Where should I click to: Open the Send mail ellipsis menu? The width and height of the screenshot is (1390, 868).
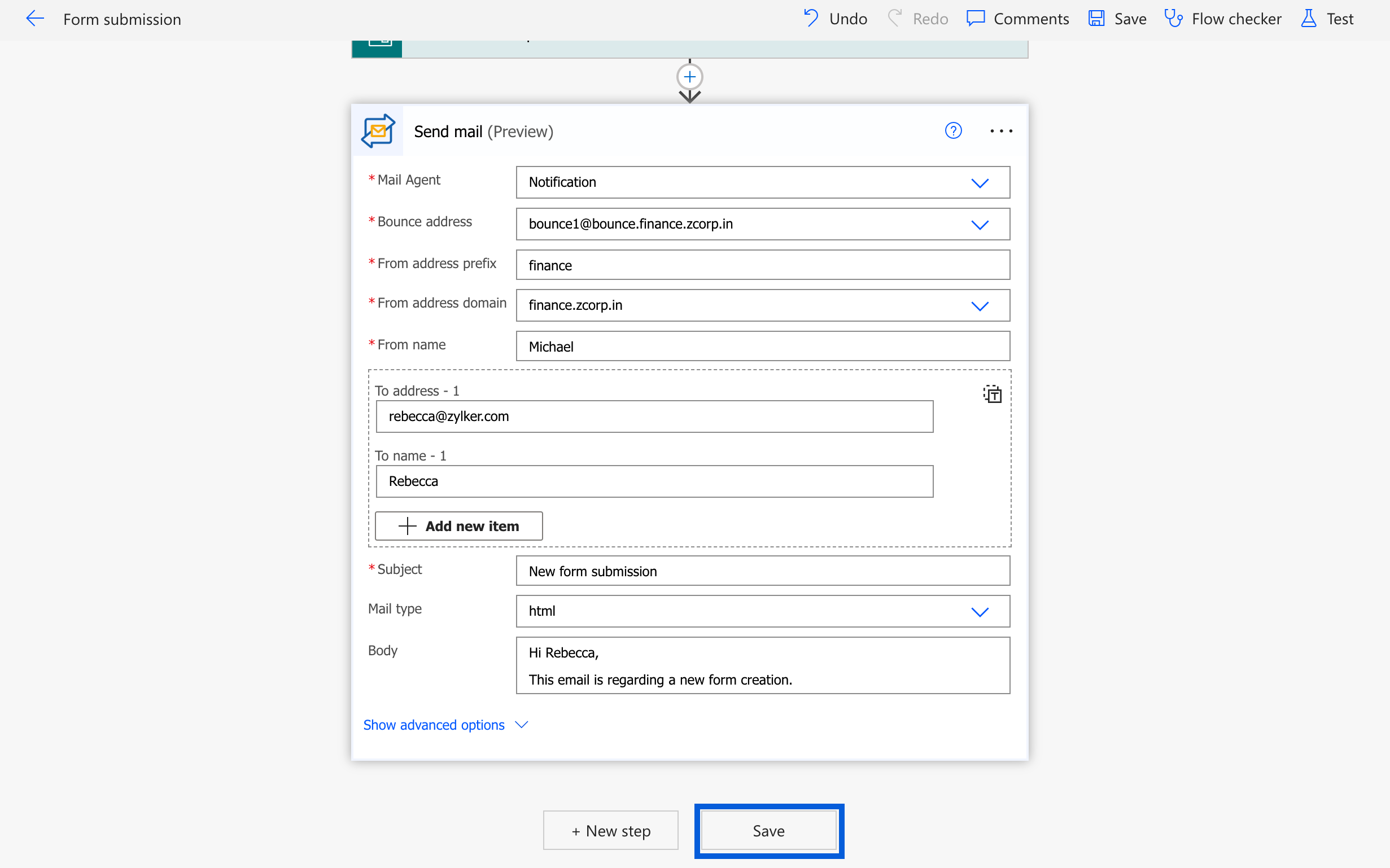[x=1001, y=131]
